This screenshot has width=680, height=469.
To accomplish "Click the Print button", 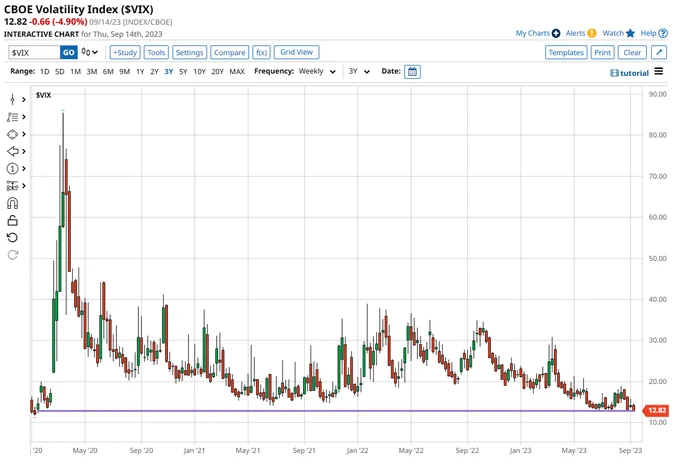I will coord(602,52).
